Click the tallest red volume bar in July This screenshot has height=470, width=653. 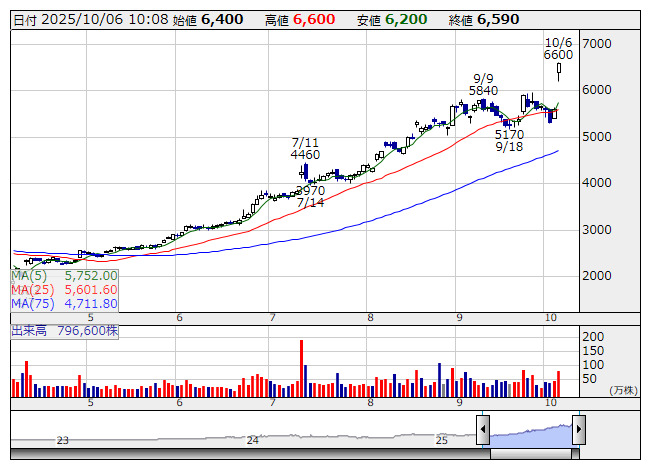coord(302,368)
